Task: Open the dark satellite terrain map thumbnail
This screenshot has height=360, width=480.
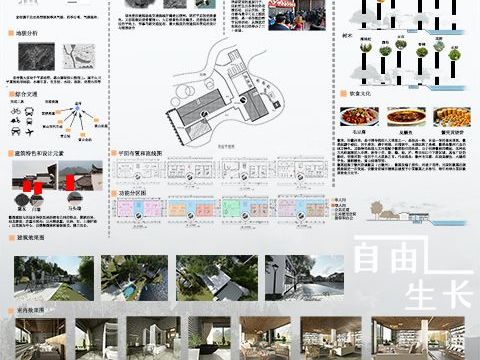Action: [36, 56]
